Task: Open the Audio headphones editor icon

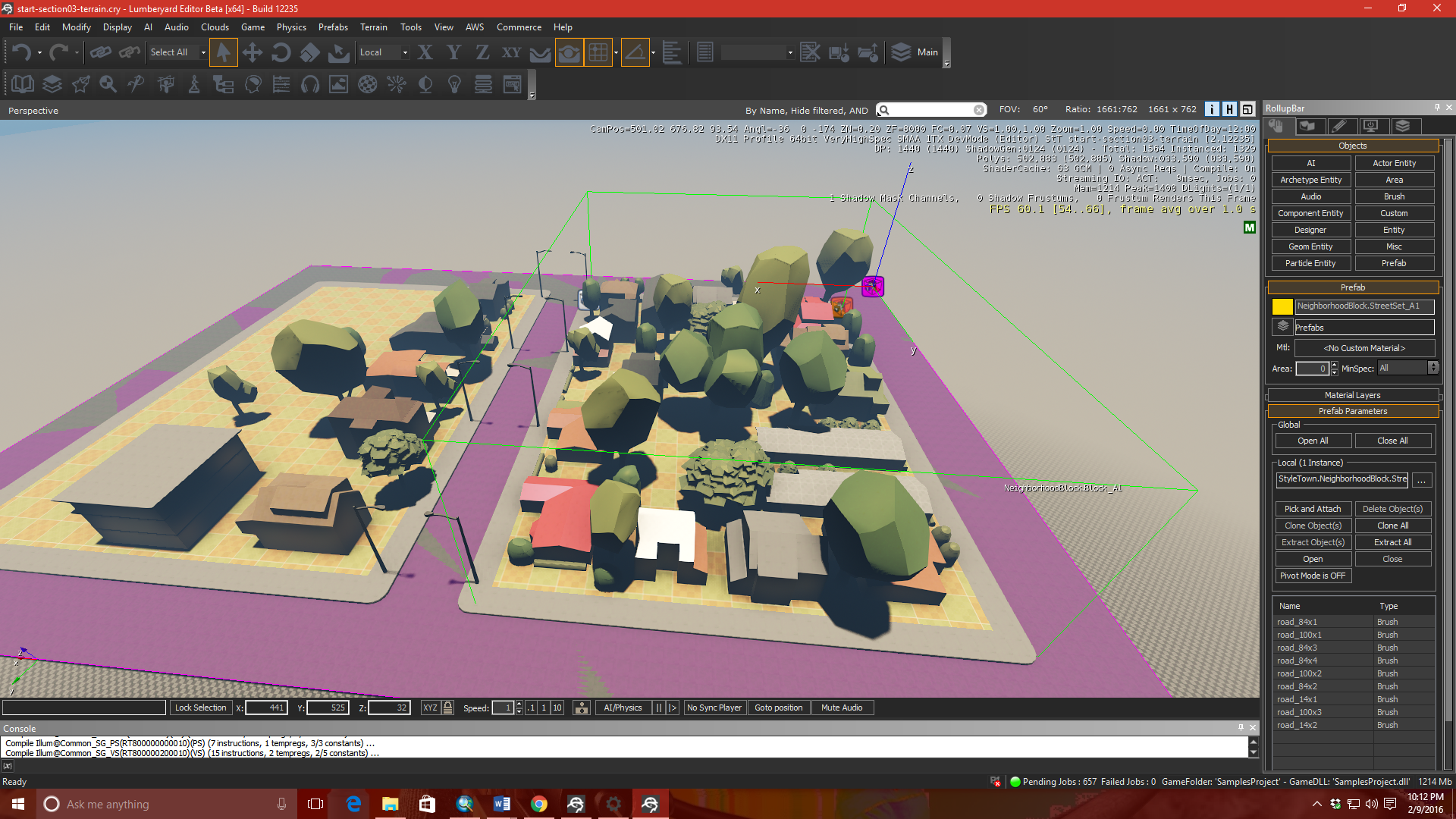Action: (x=310, y=84)
